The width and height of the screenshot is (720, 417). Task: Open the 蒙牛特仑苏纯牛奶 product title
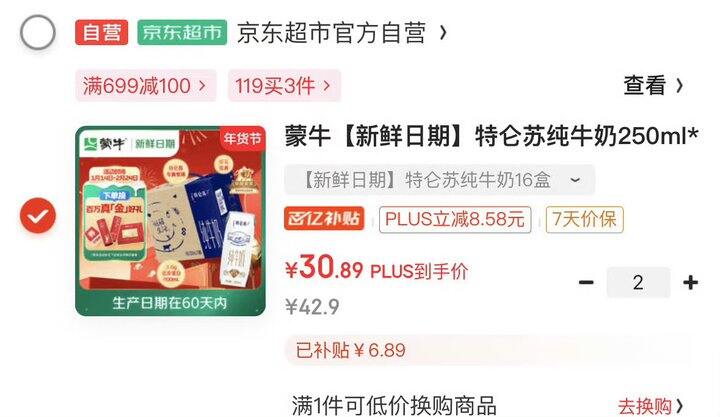tap(491, 136)
